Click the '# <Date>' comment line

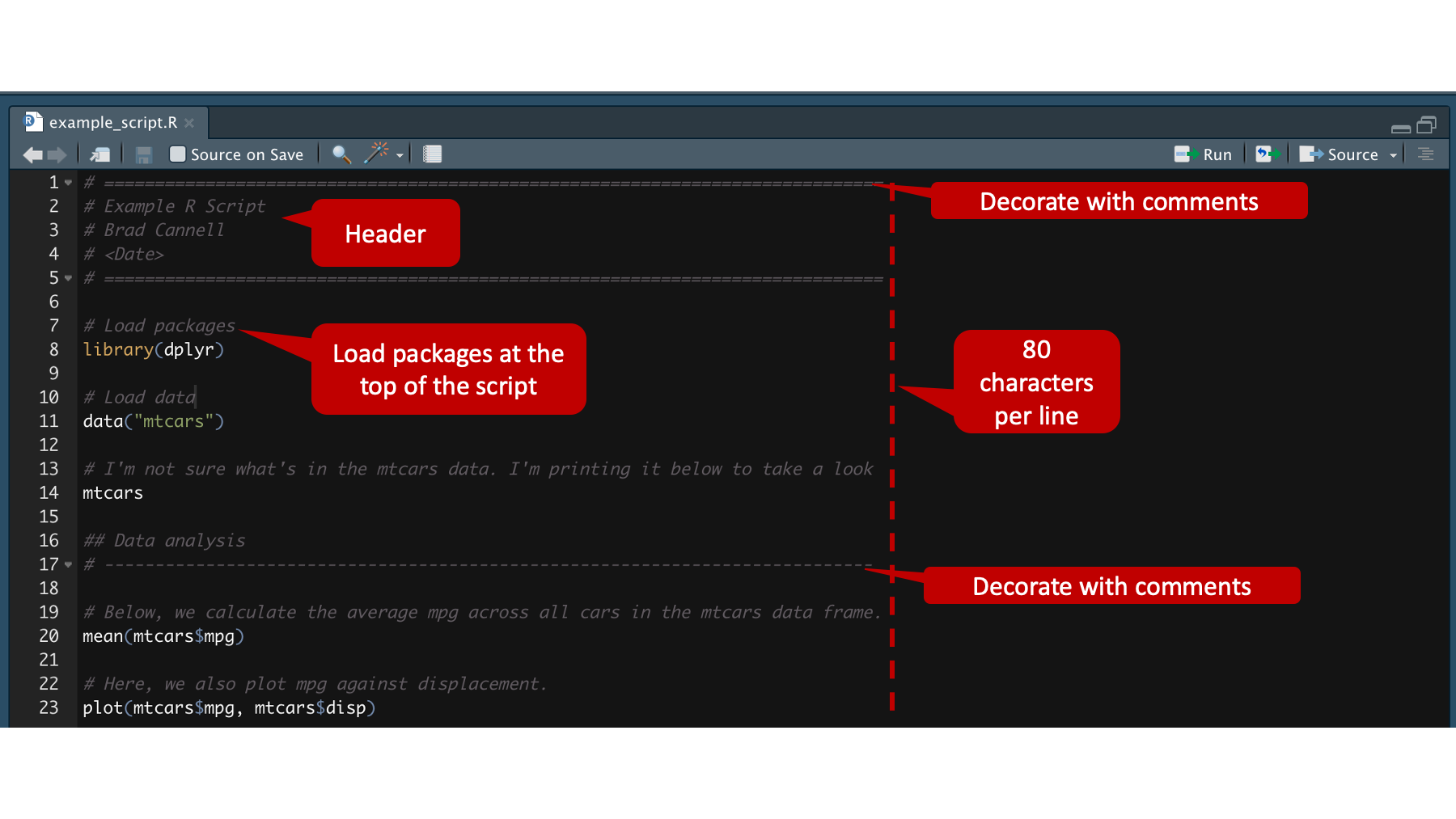point(124,254)
